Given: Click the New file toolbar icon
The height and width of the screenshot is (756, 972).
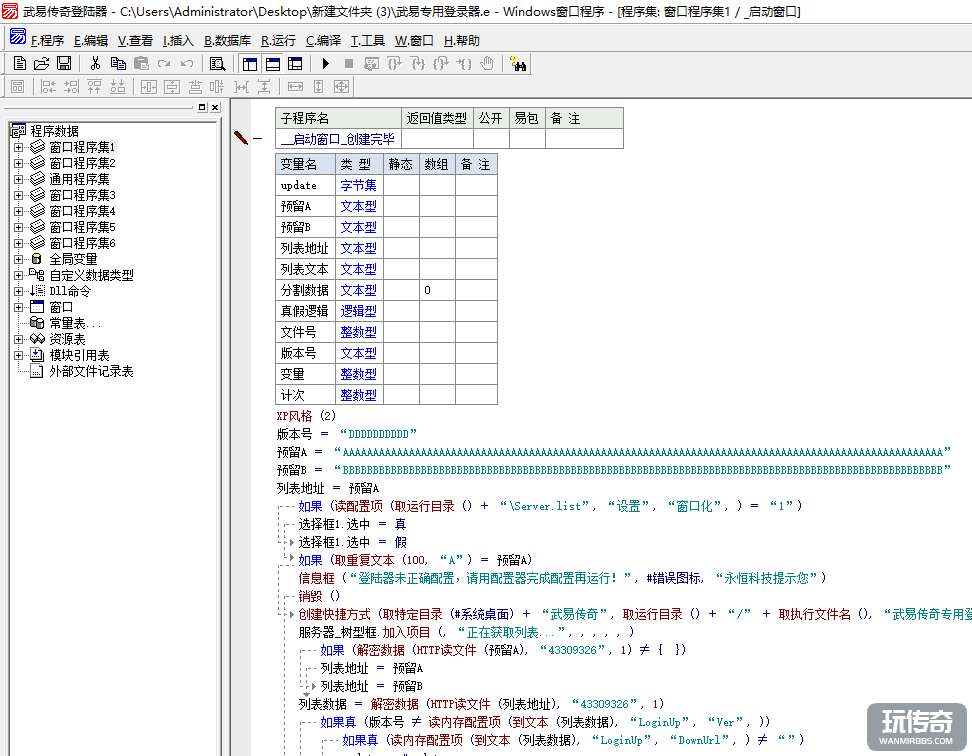Looking at the screenshot, I should pyautogui.click(x=20, y=63).
